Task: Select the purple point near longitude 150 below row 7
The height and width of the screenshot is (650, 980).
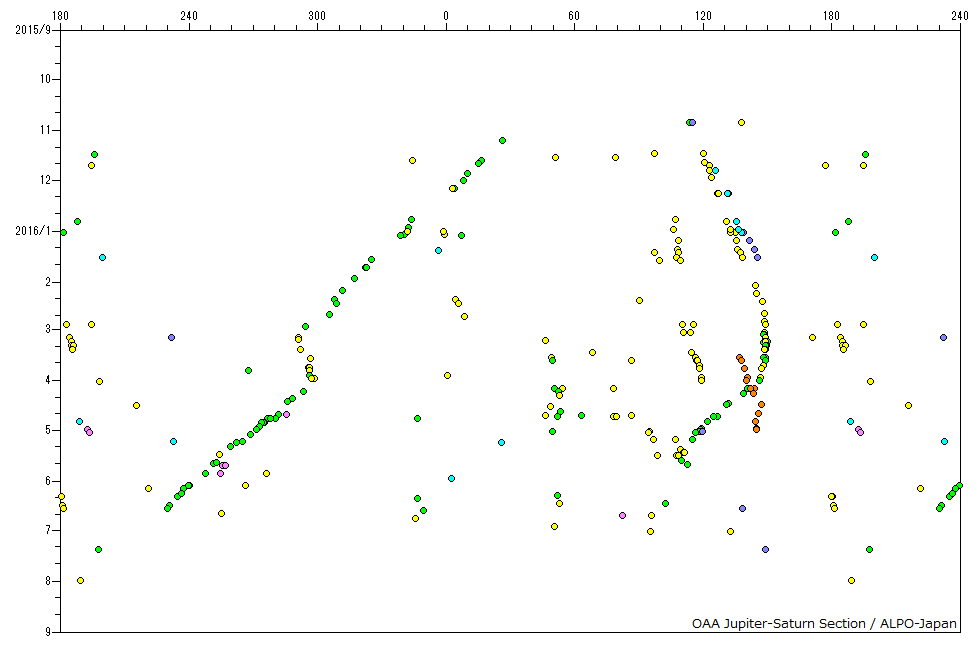Action: pyautogui.click(x=766, y=549)
